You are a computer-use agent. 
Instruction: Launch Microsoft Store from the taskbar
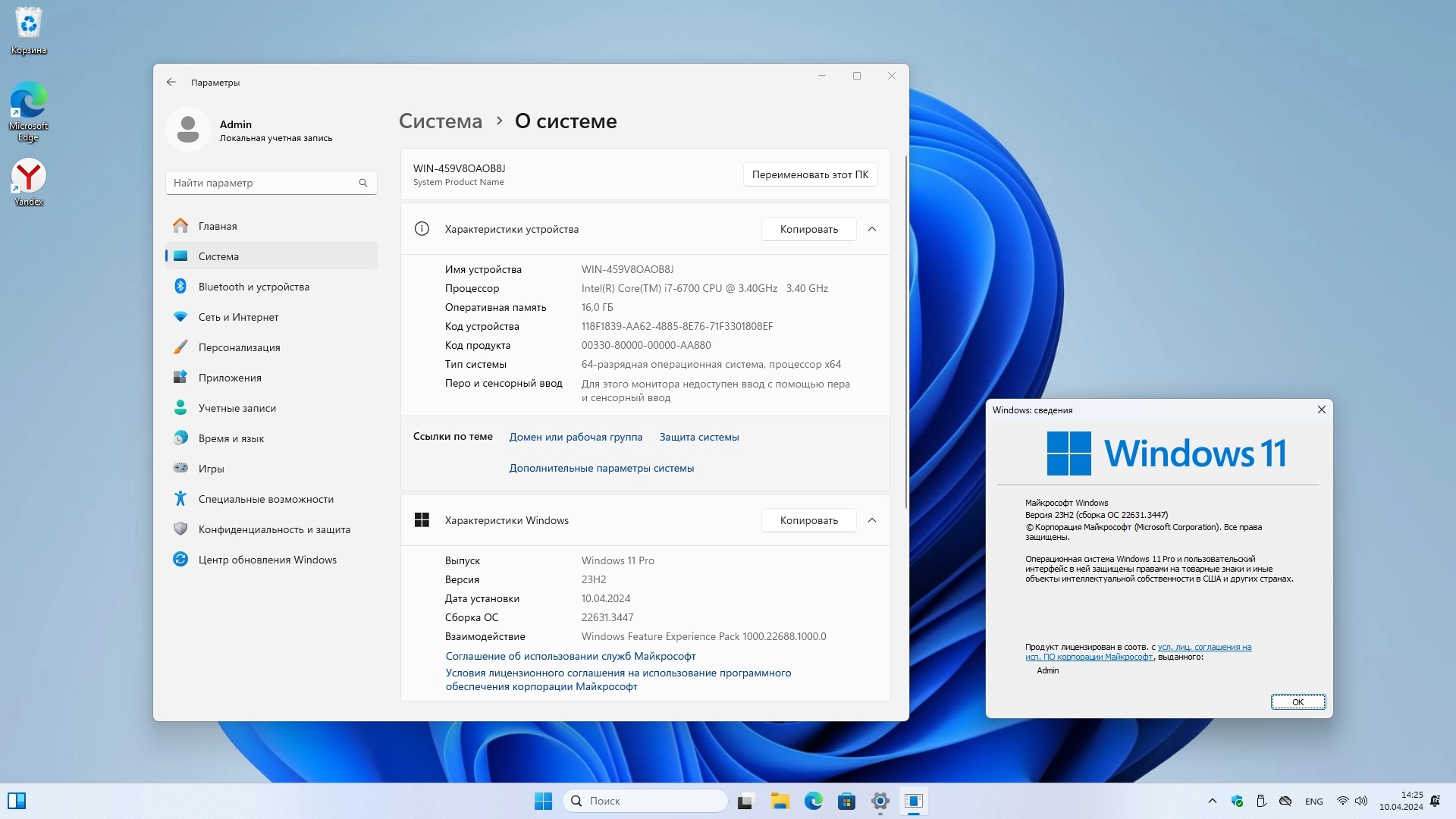846,801
